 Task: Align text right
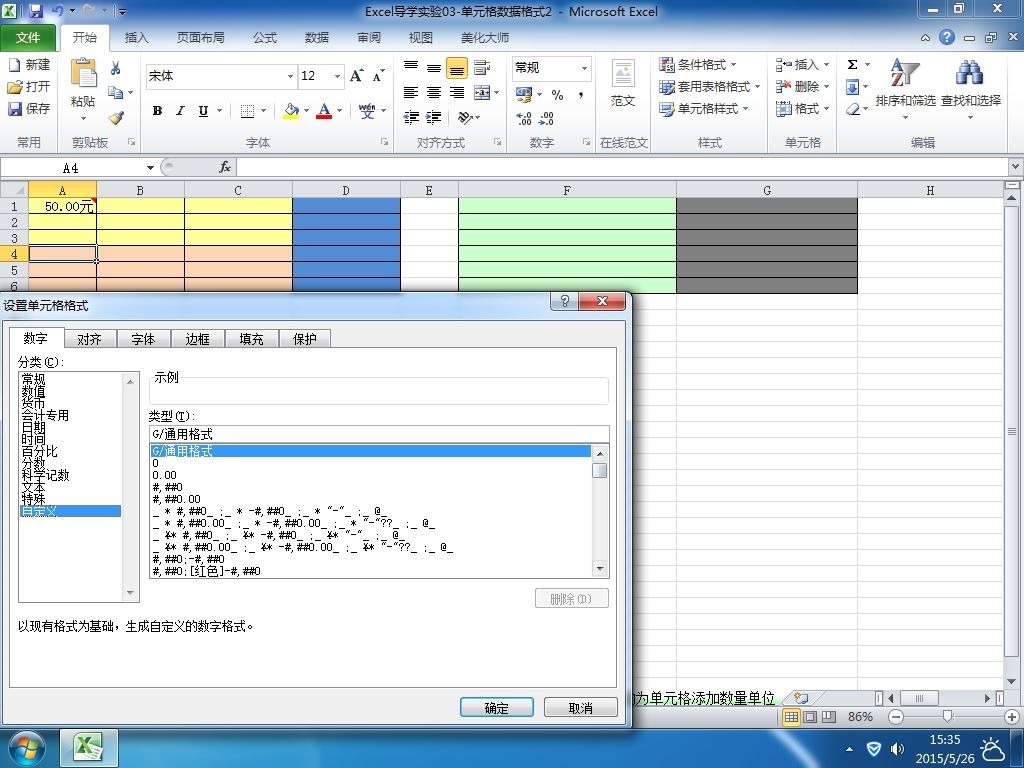[x=456, y=93]
